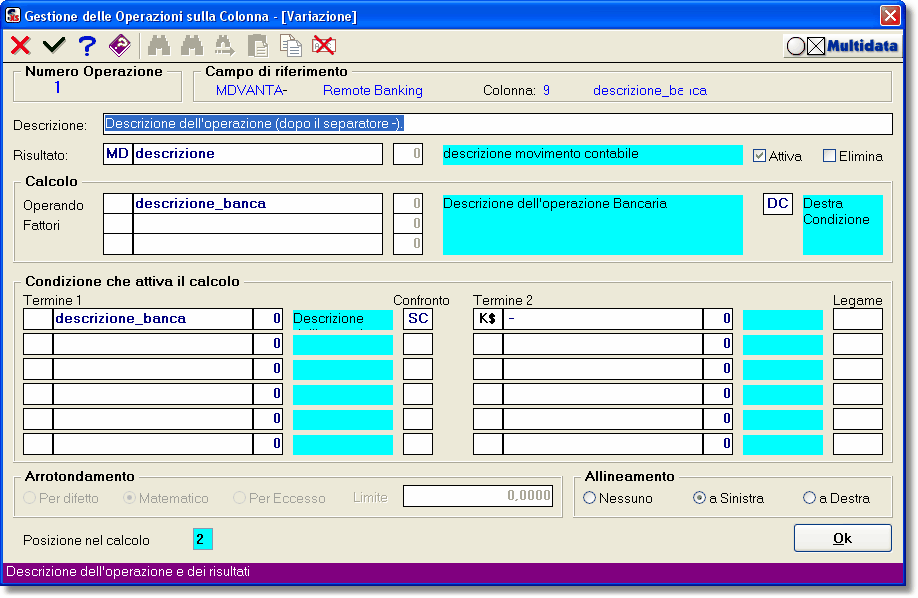Screen dimensions: 918x598
Task: Choose a Destra alignment
Action: tap(809, 498)
